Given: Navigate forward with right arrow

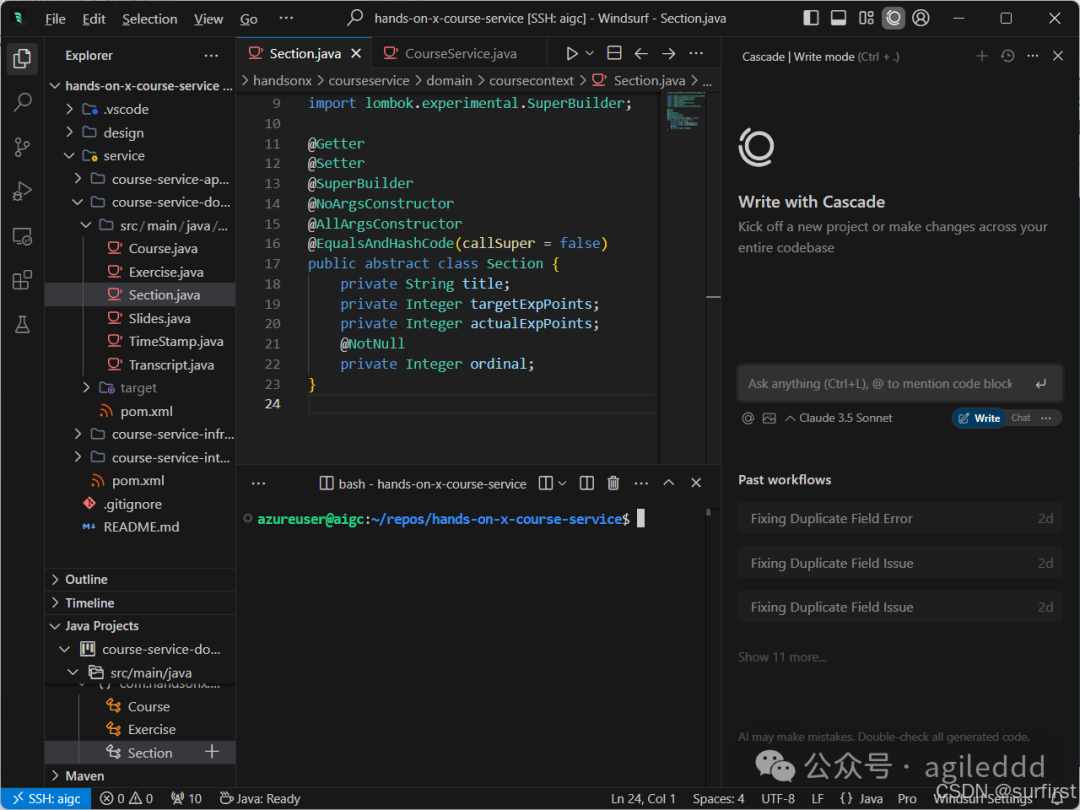Looking at the screenshot, I should point(669,53).
